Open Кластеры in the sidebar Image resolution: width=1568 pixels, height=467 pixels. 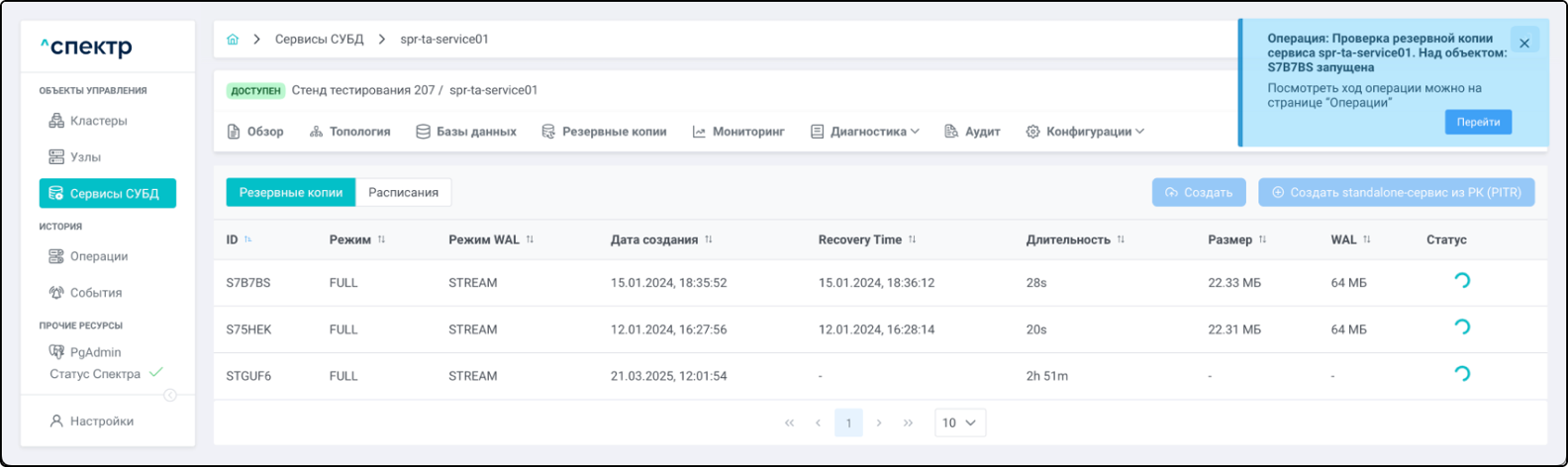click(98, 121)
